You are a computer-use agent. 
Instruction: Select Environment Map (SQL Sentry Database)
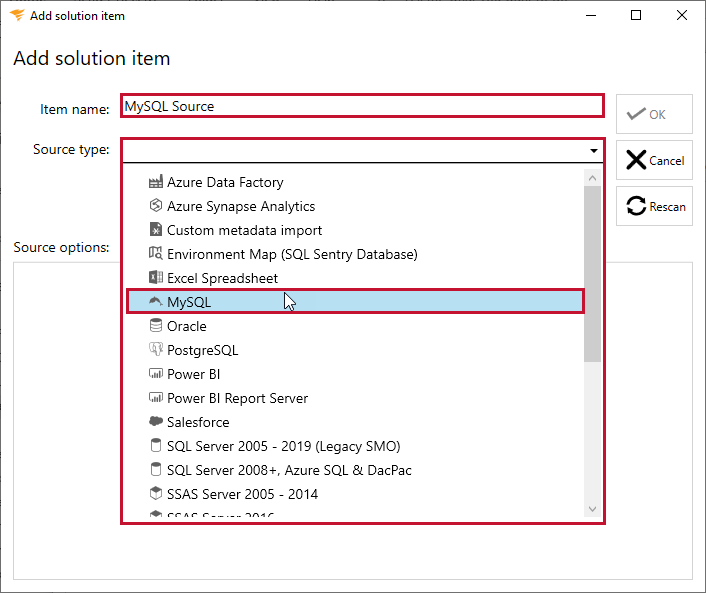356,254
